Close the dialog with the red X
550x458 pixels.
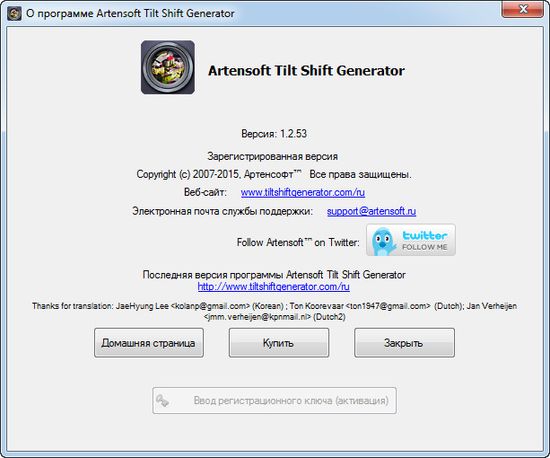pyautogui.click(x=523, y=9)
